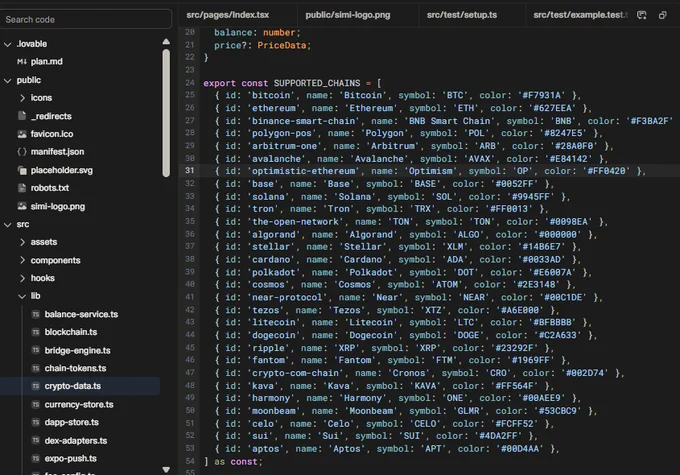This screenshot has height=475, width=680.
Task: Collapse the .lovable folder chevron
Action: tap(7, 44)
